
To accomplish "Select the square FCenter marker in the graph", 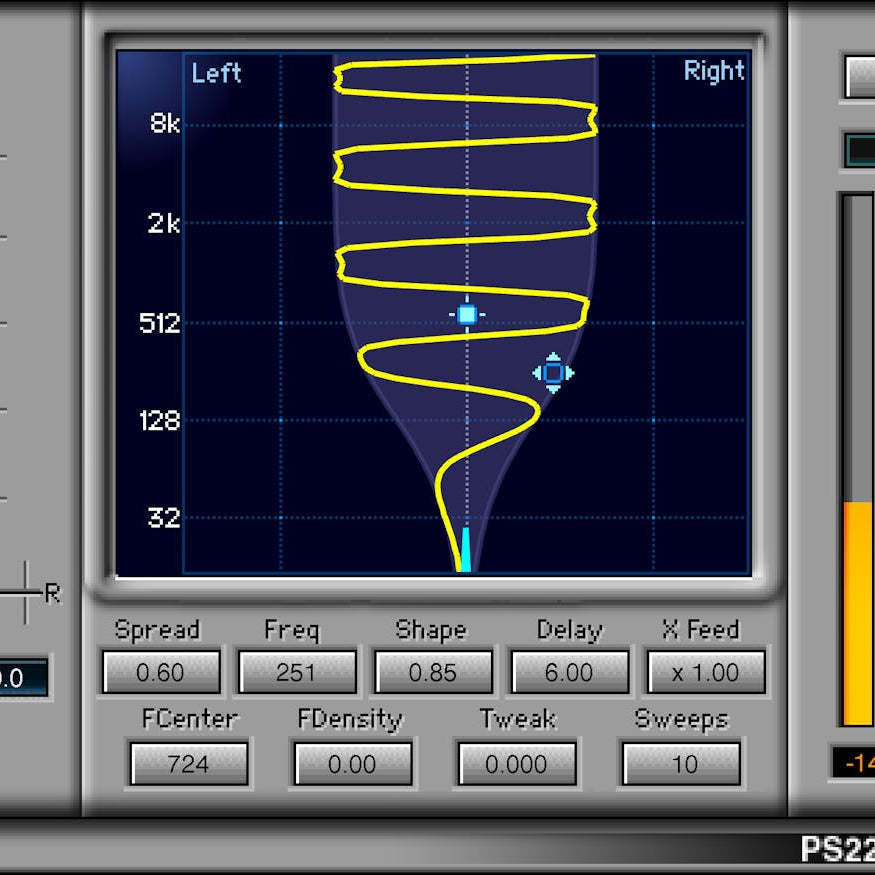I will 468,315.
